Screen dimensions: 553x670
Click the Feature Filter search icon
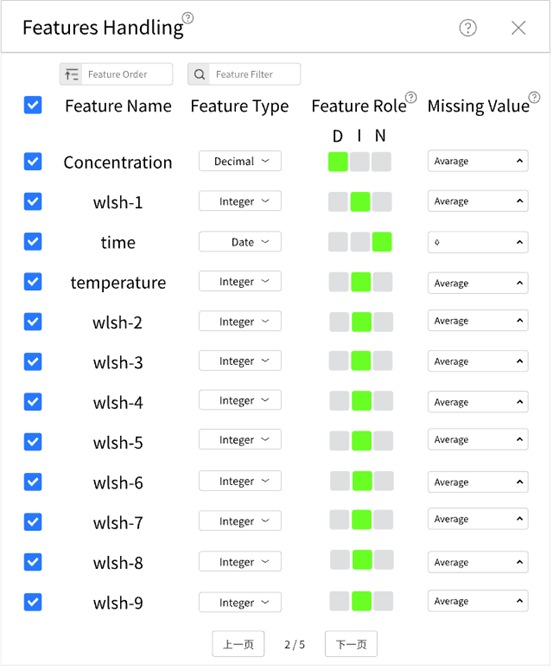click(199, 74)
